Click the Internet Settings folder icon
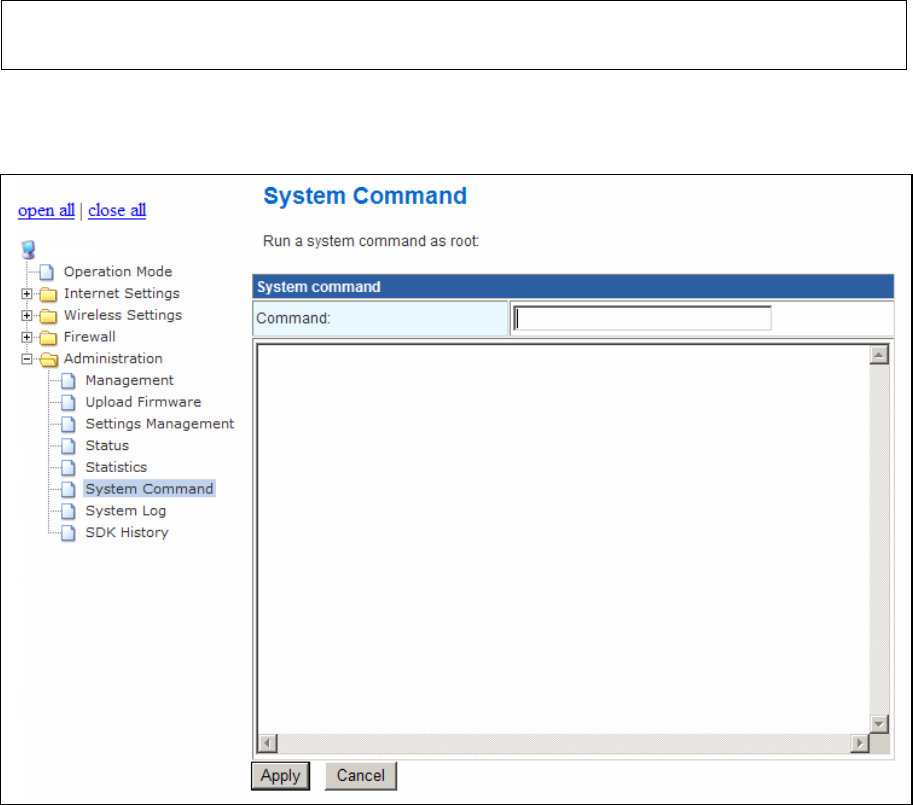The height and width of the screenshot is (805, 913). tap(48, 294)
